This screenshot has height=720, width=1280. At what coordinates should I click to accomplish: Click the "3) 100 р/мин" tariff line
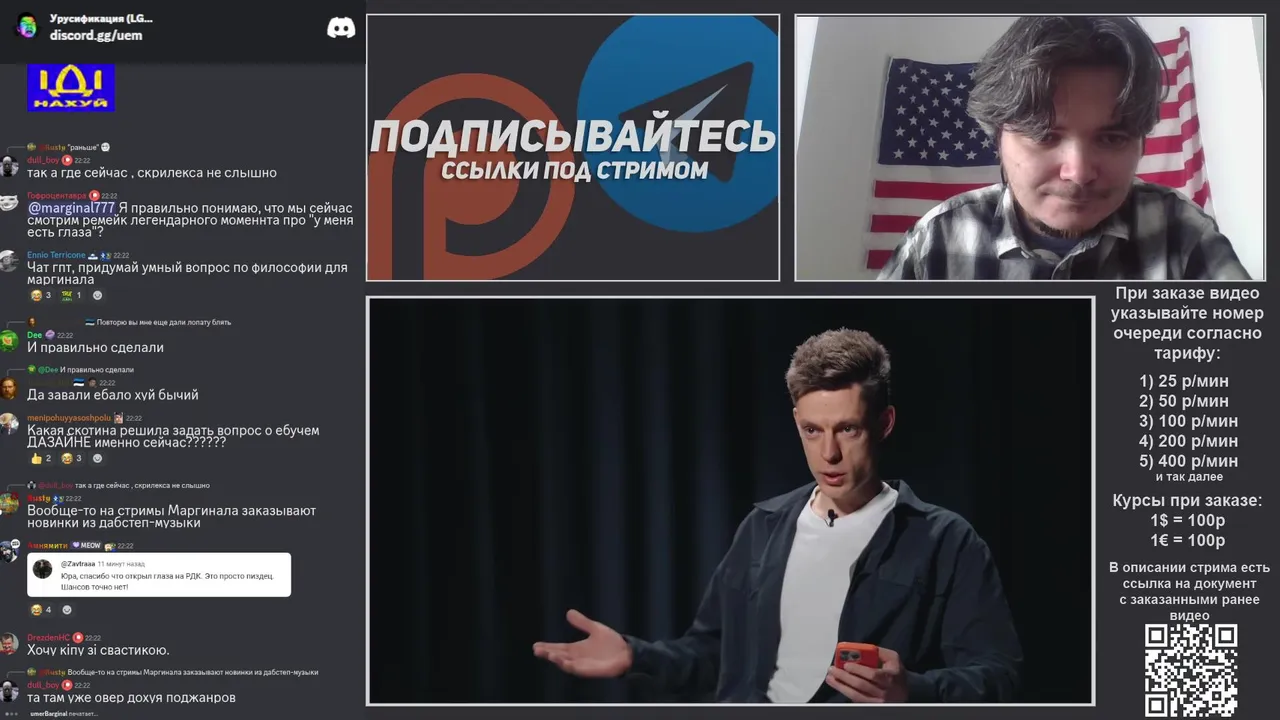coord(1188,421)
